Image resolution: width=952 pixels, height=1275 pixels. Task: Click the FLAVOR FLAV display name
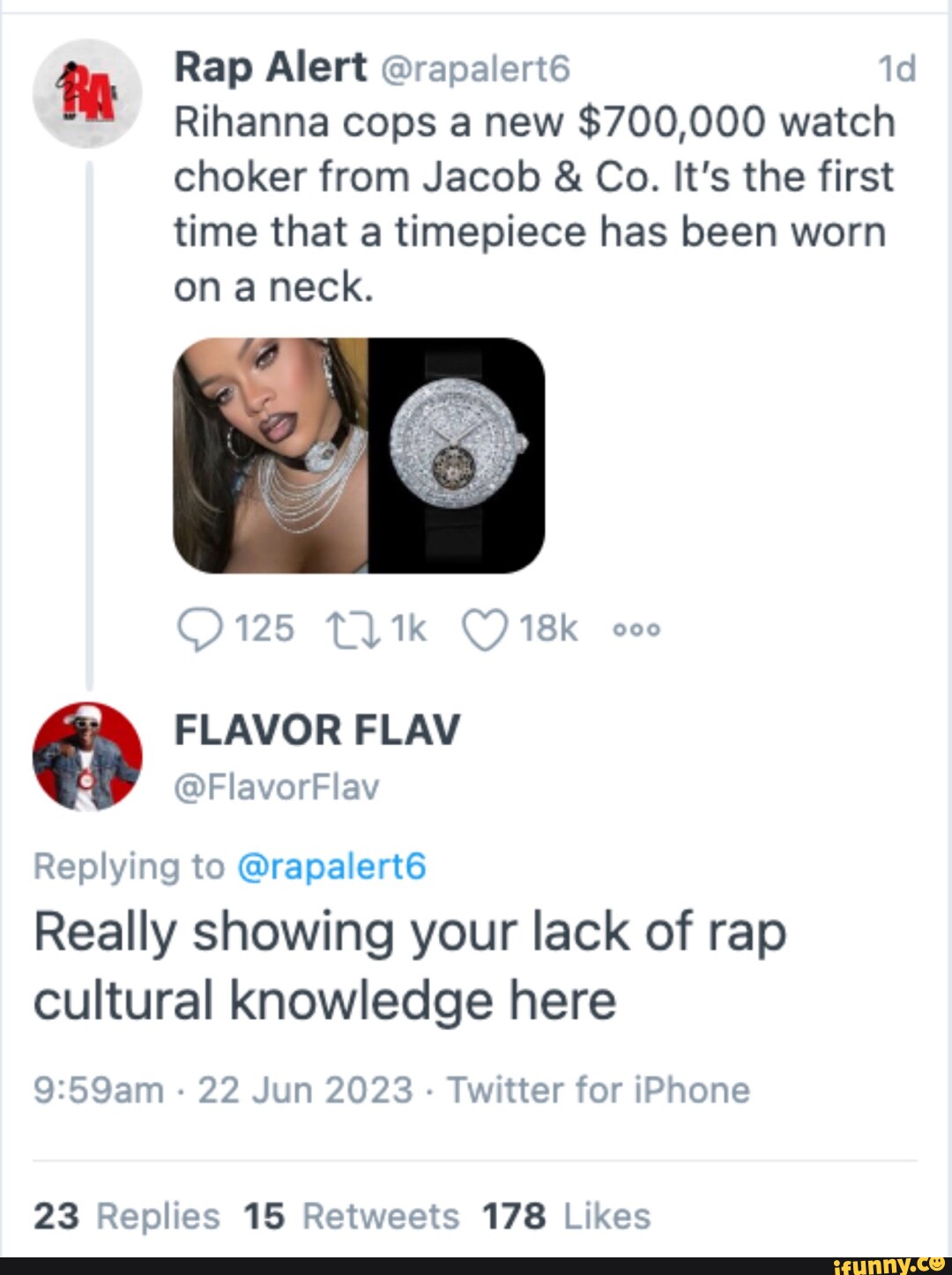click(x=317, y=730)
